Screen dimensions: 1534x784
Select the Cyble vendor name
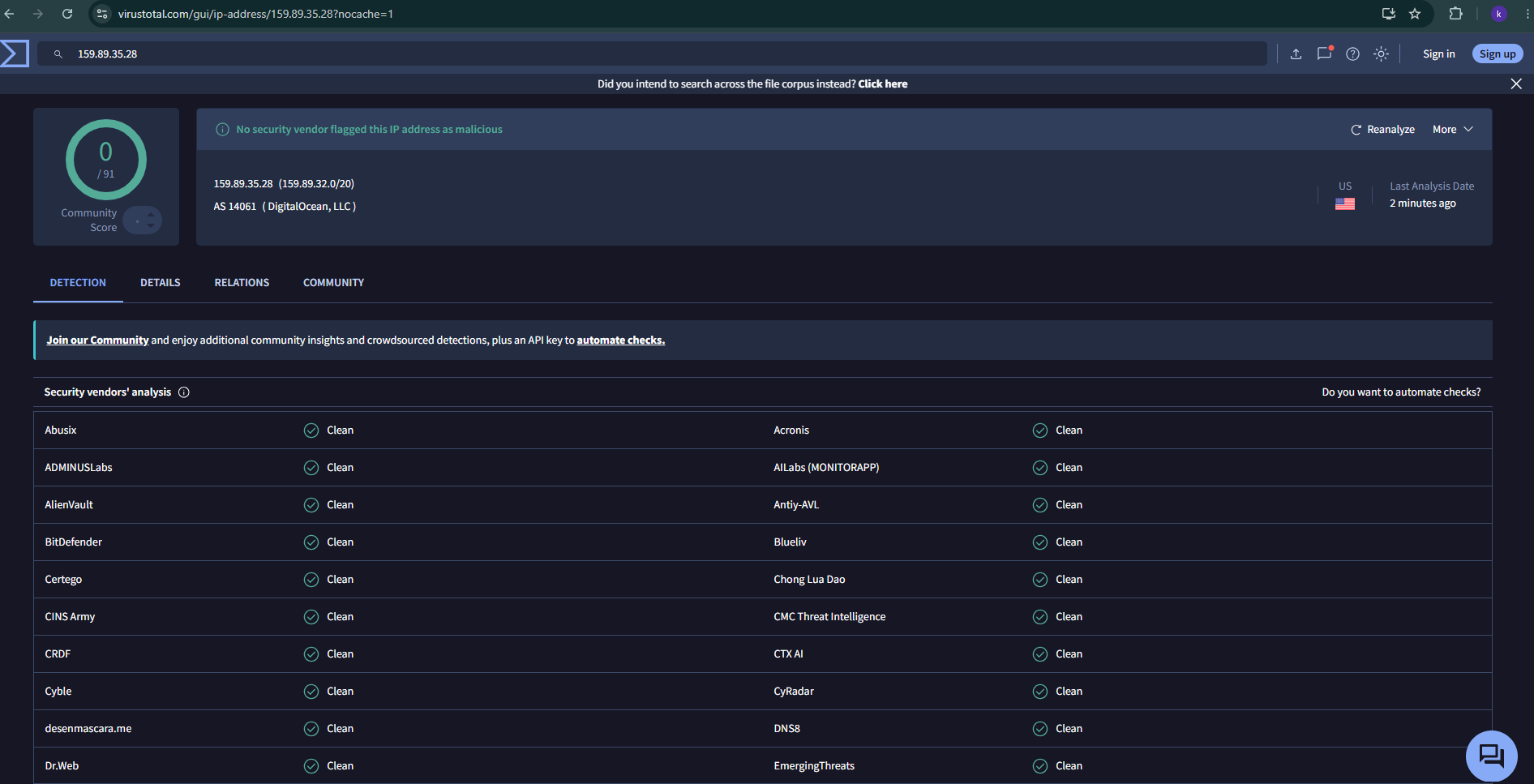click(x=58, y=692)
